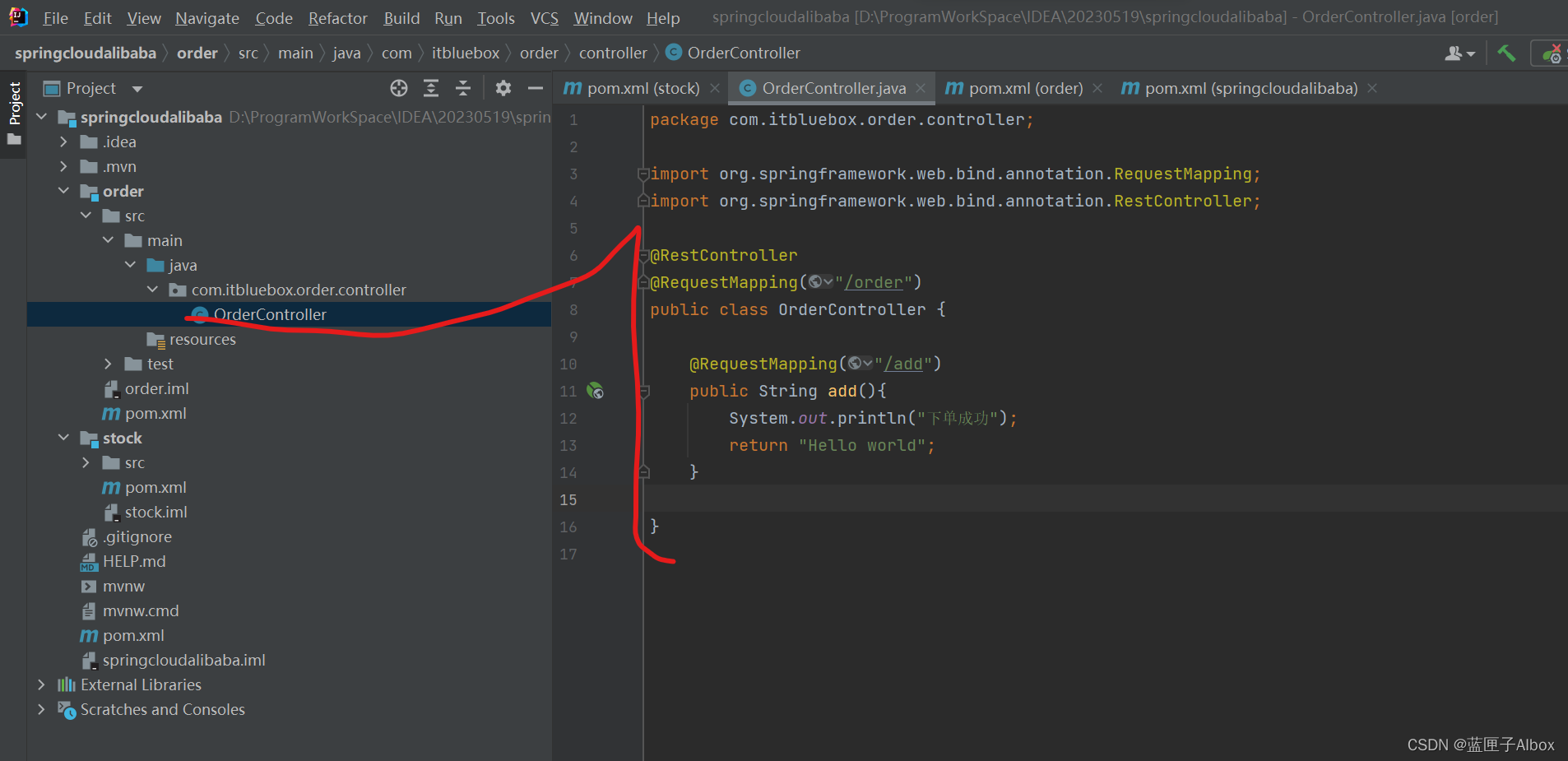1568x761 pixels.
Task: Select .gitignore file
Action: coord(137,536)
